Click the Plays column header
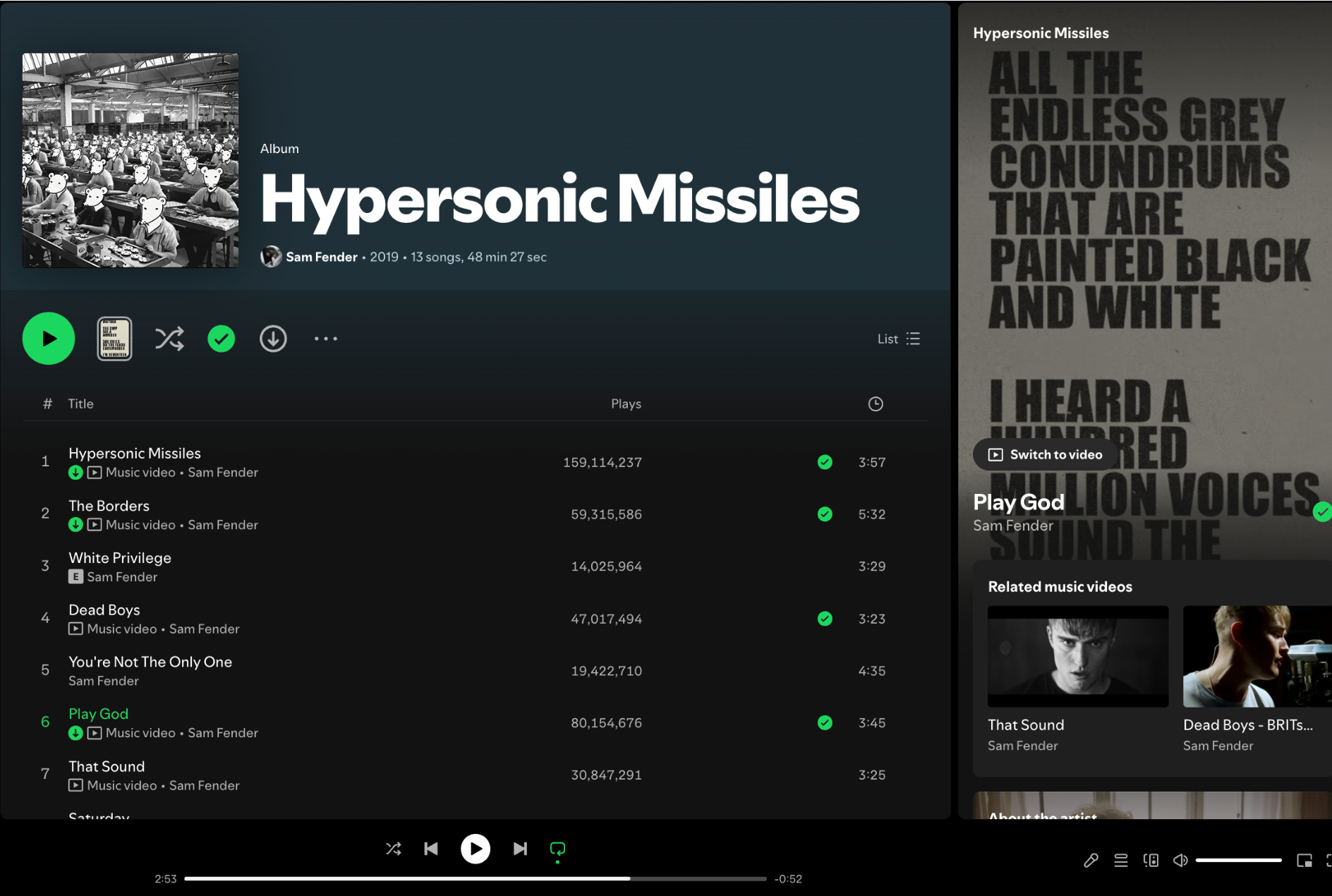The height and width of the screenshot is (896, 1332). (626, 404)
